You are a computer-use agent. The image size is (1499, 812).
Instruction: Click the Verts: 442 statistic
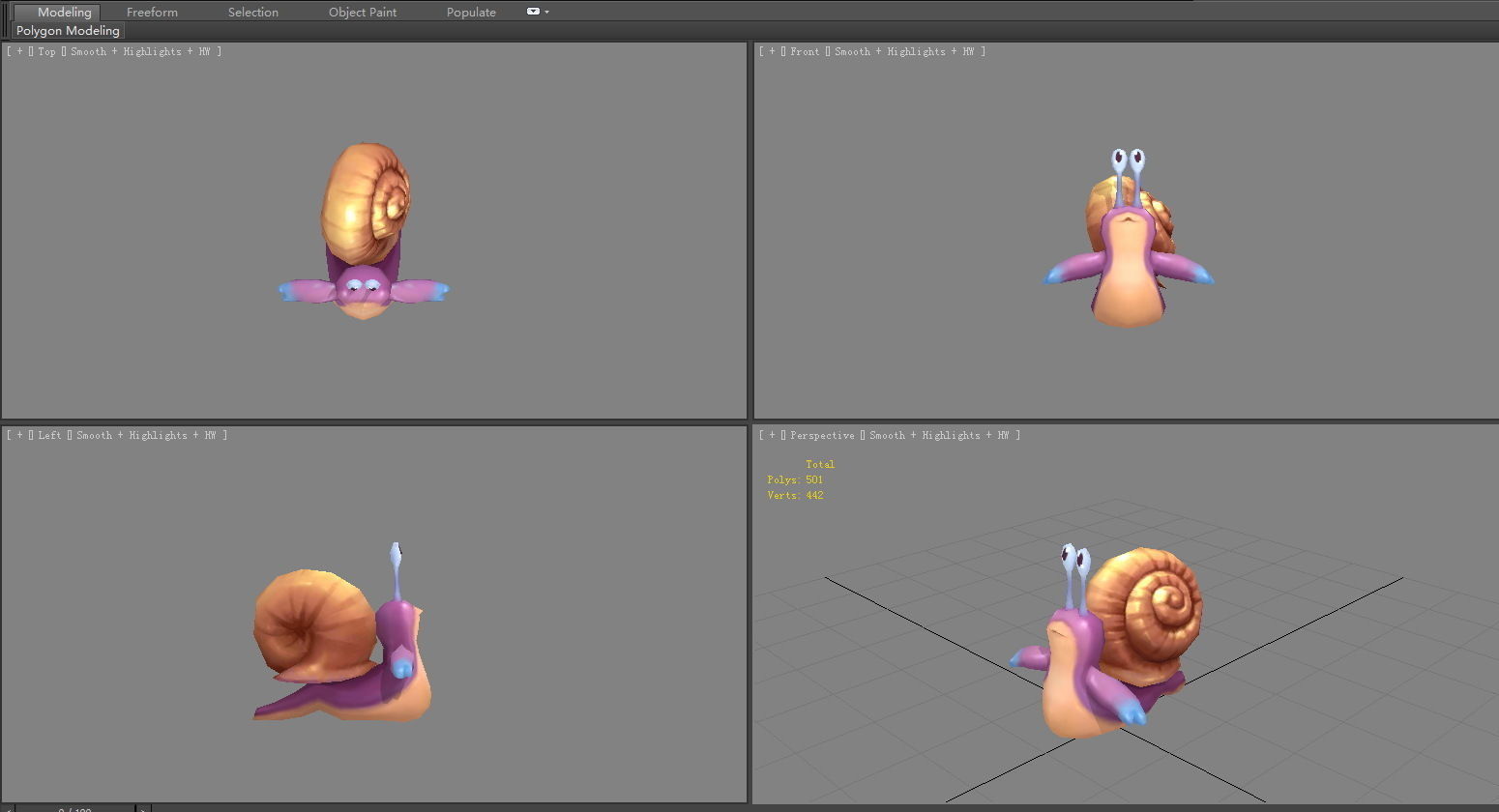click(795, 495)
